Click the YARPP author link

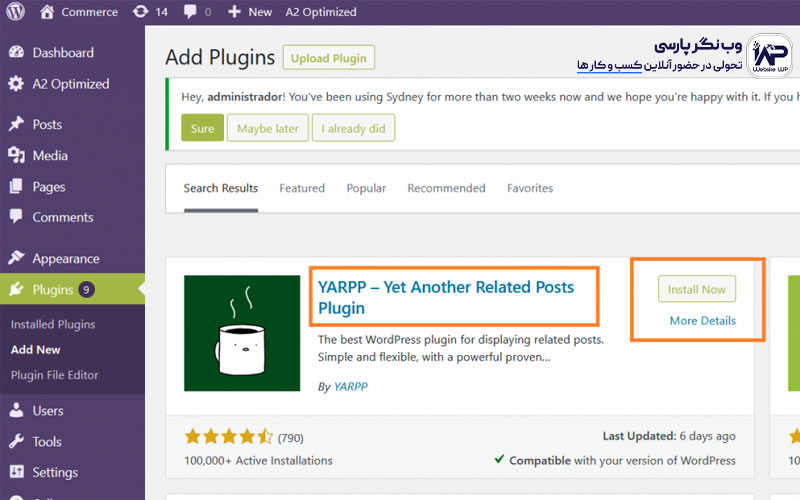(x=350, y=386)
